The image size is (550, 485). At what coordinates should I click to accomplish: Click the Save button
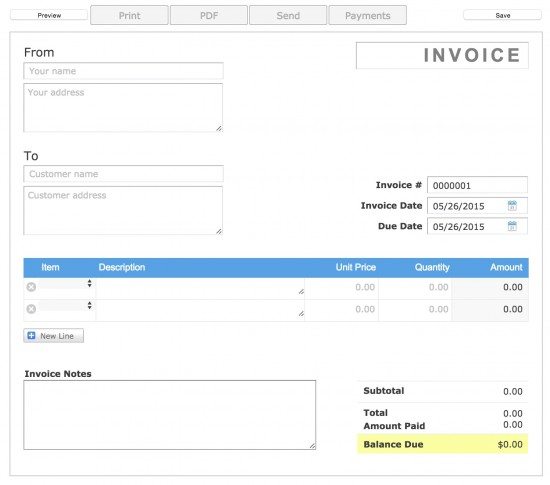503,15
